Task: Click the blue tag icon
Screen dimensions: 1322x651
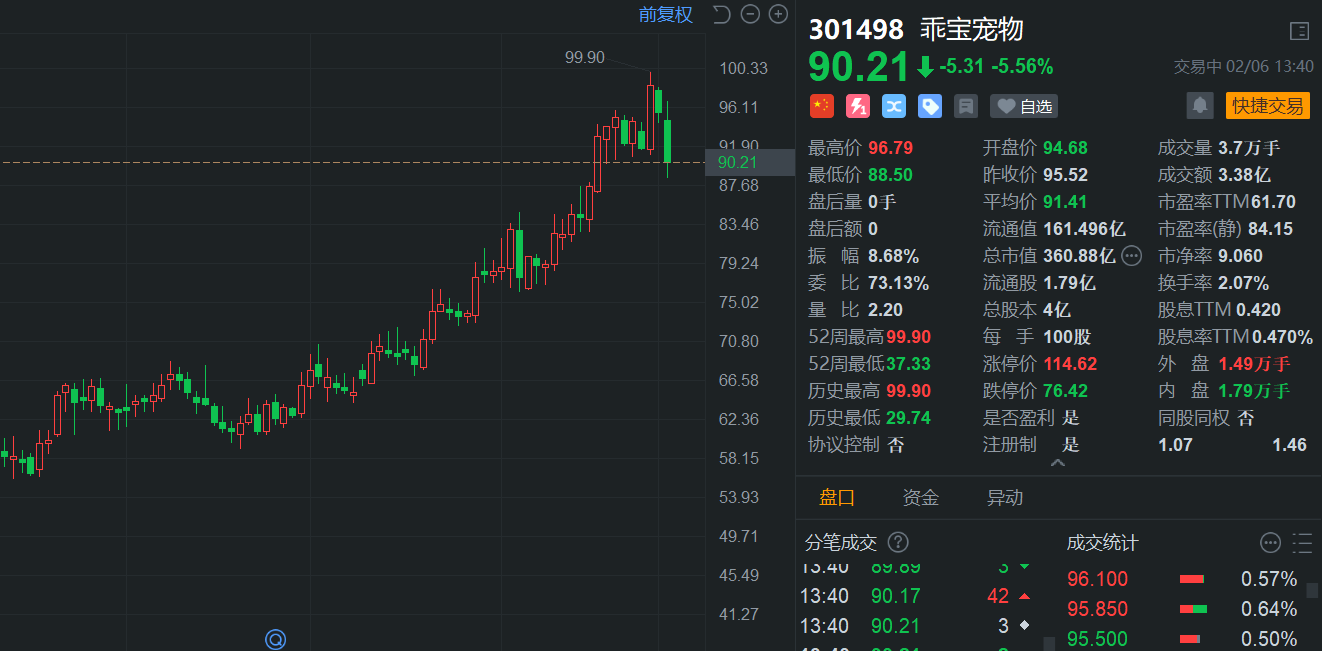Action: (930, 106)
